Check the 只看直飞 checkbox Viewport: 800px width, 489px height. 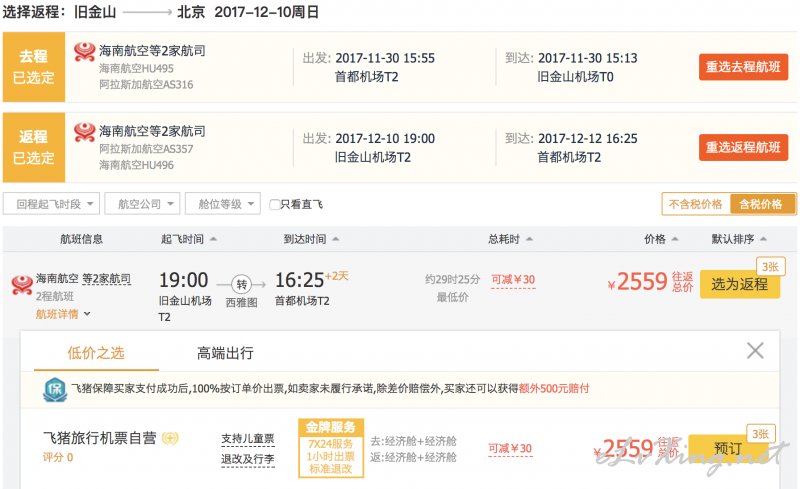[274, 205]
